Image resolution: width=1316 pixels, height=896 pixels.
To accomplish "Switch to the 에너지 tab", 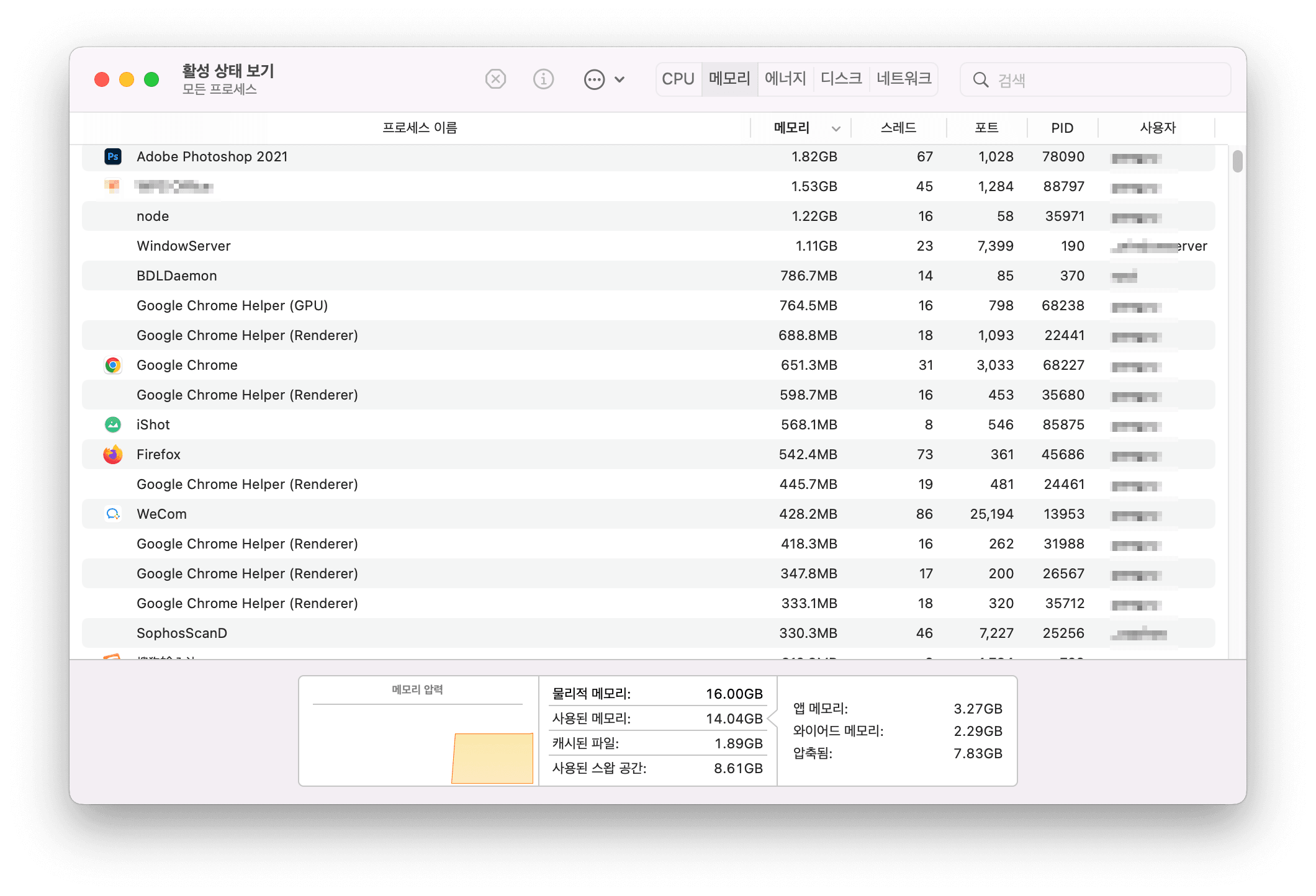I will pos(785,79).
